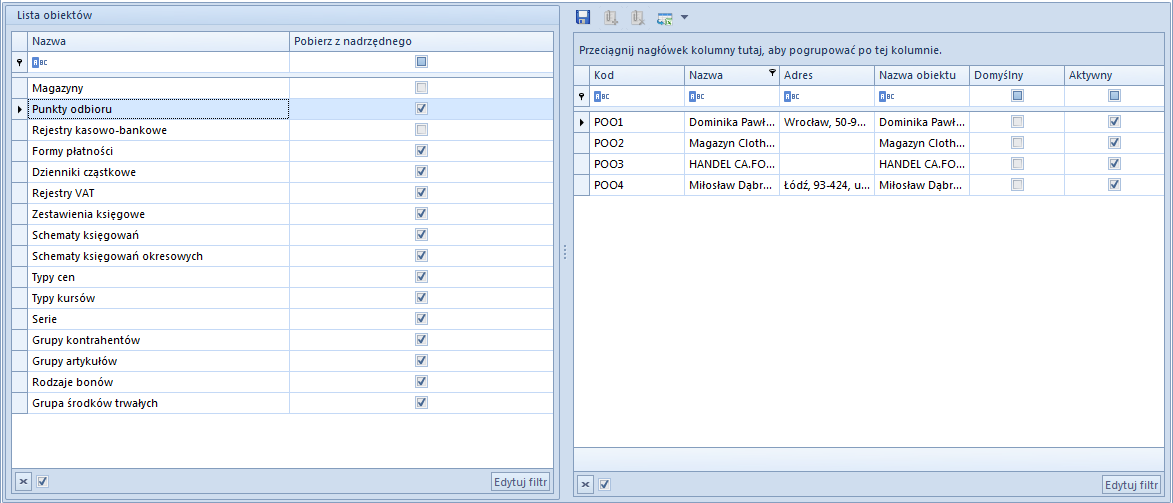Sort by Nazwa obiektu column header
Screen dimensions: 1173x503
point(922,75)
